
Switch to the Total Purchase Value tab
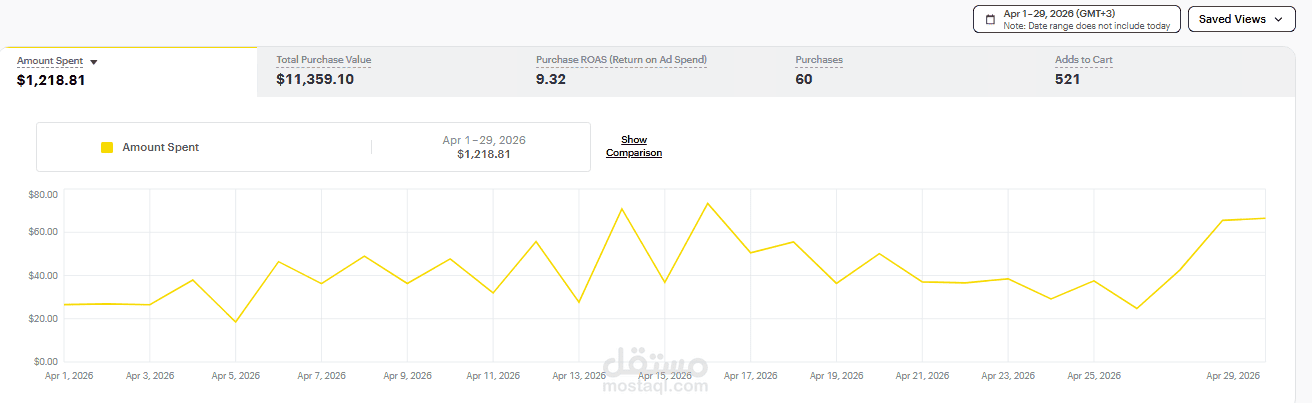pyautogui.click(x=387, y=71)
